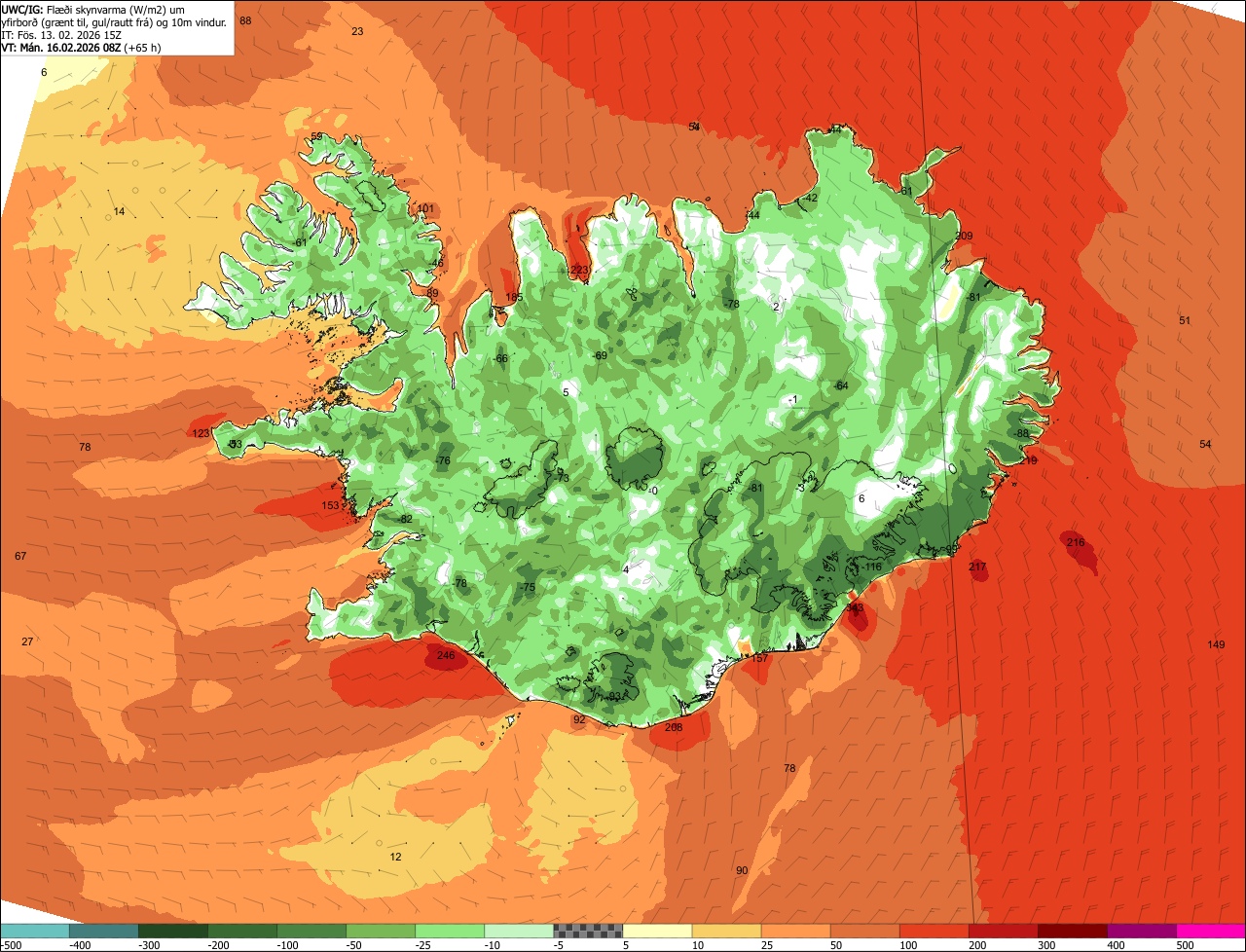Click the value '343' on the southeast coast
This screenshot has height=952, width=1246.
click(855, 607)
